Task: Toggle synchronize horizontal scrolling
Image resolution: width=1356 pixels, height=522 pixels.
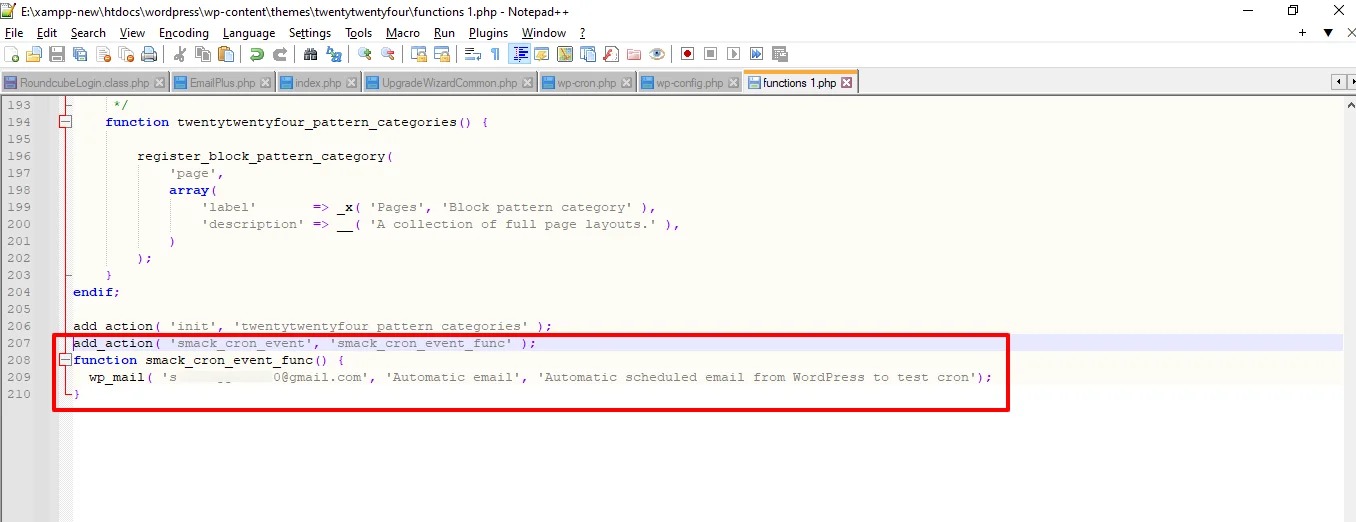Action: tap(441, 54)
